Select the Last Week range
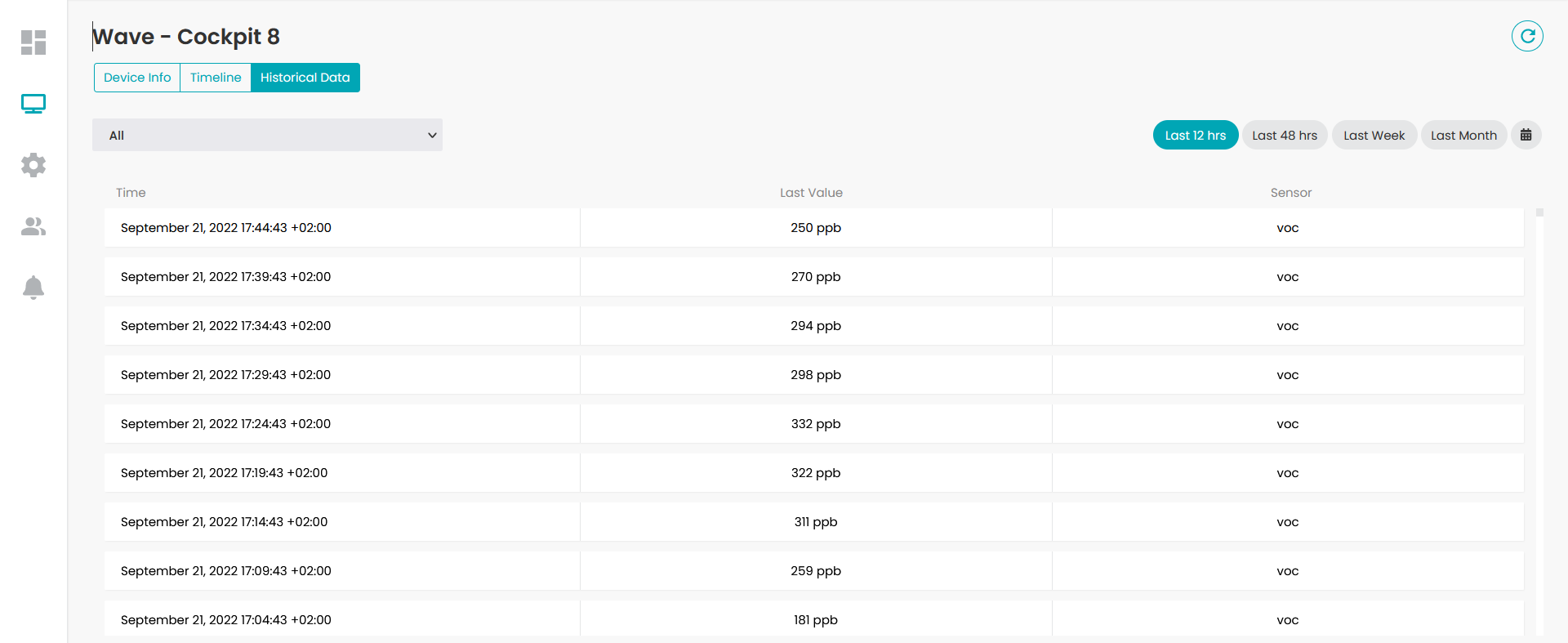 tap(1374, 135)
